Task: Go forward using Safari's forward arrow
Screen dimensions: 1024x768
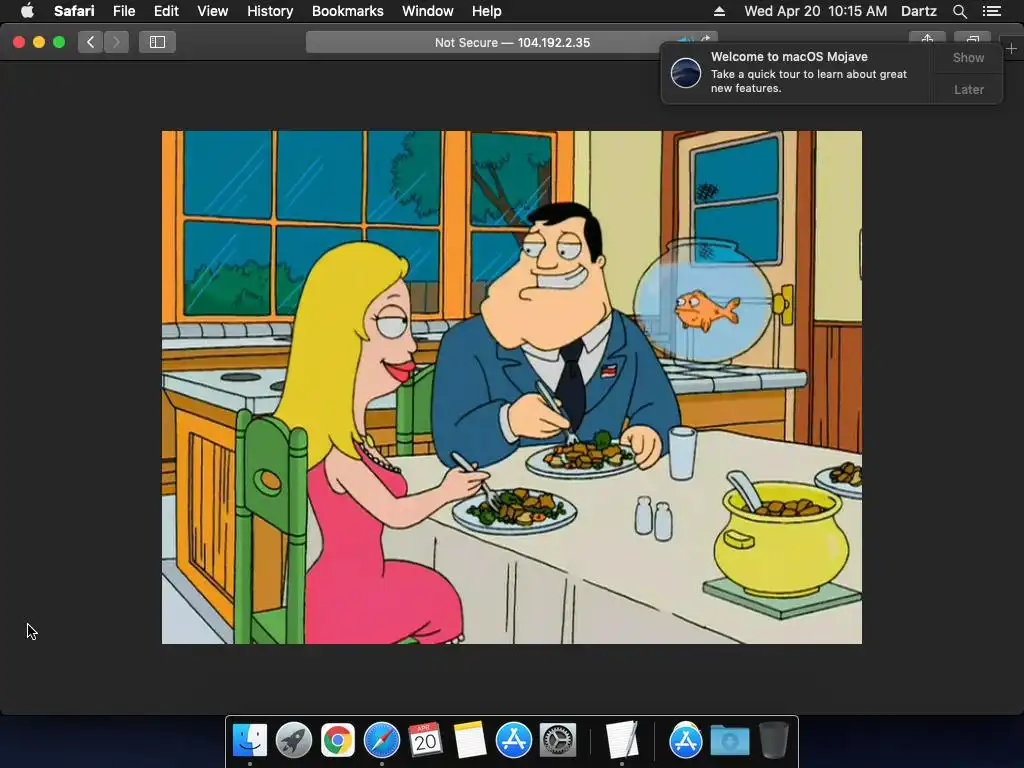Action: pos(116,42)
